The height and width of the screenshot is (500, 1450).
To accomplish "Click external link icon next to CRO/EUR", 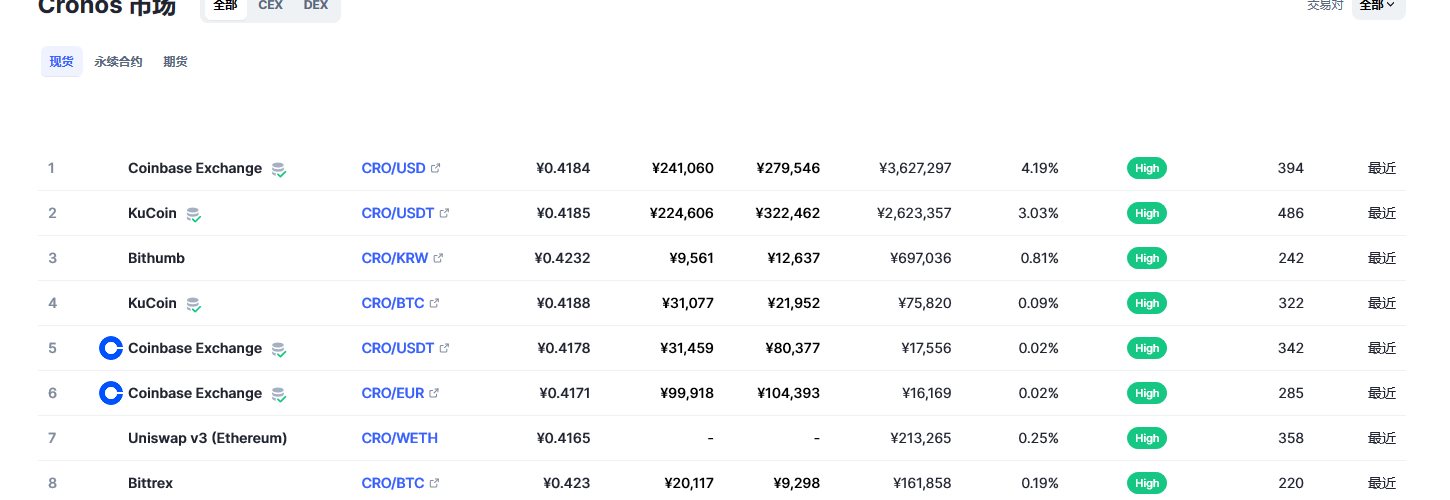I will 434,393.
